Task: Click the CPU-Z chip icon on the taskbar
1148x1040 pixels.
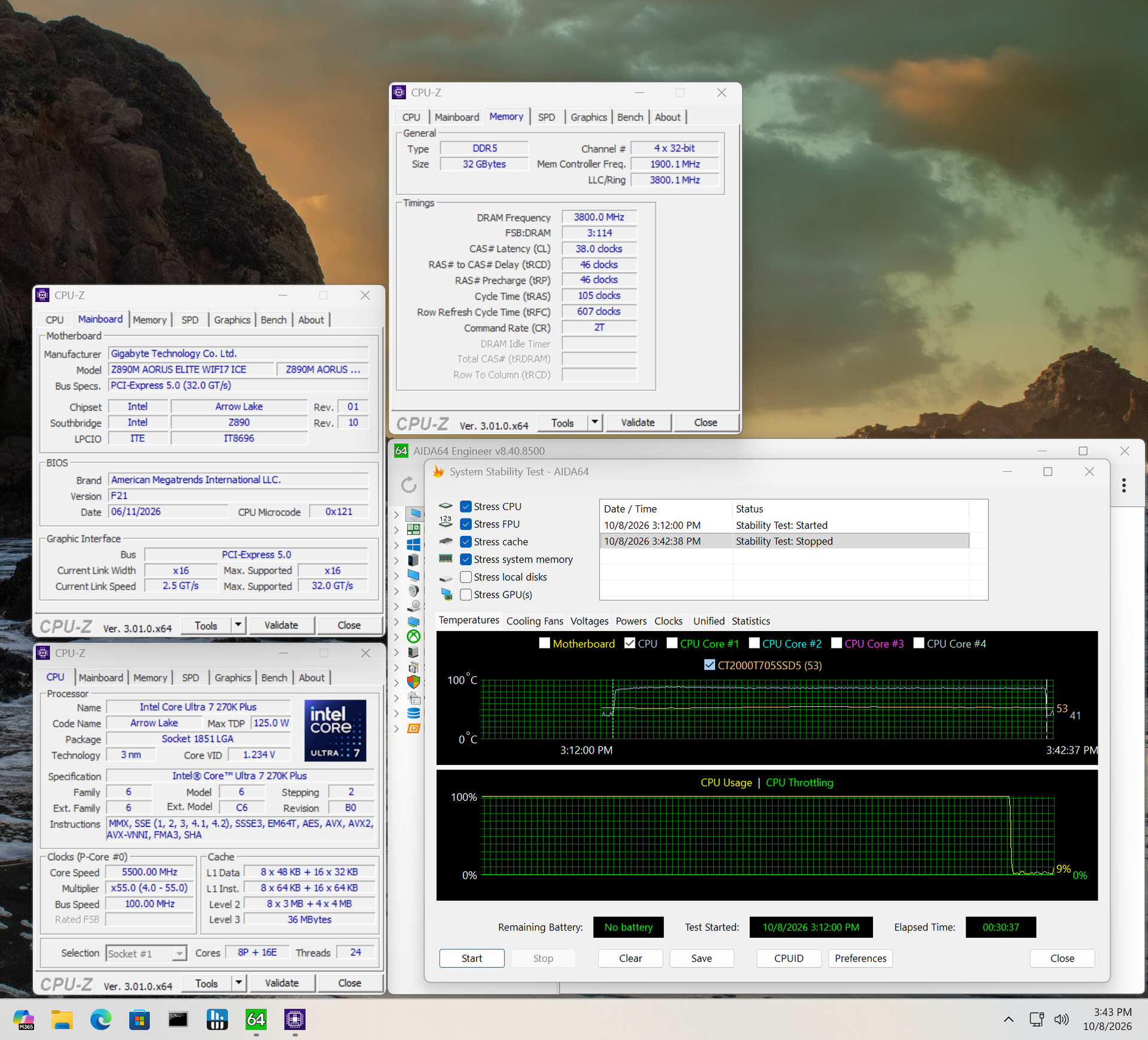Action: [295, 1019]
